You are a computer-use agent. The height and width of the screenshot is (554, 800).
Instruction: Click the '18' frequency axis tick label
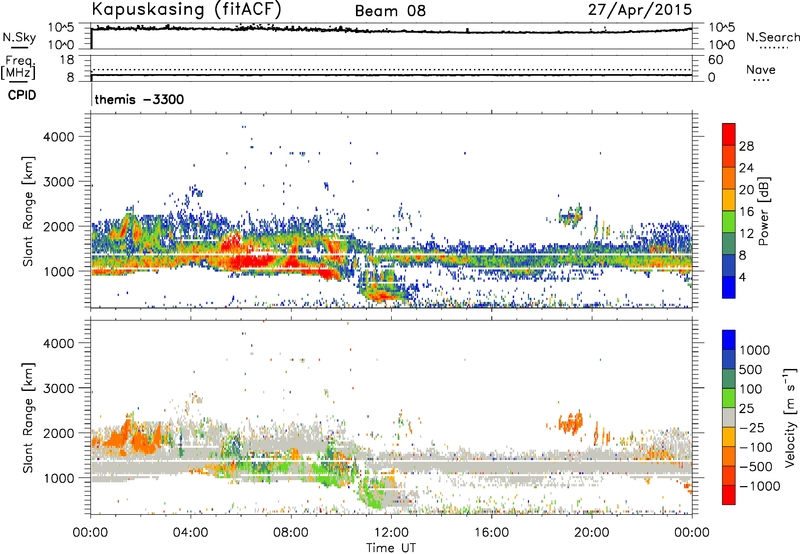[x=67, y=60]
